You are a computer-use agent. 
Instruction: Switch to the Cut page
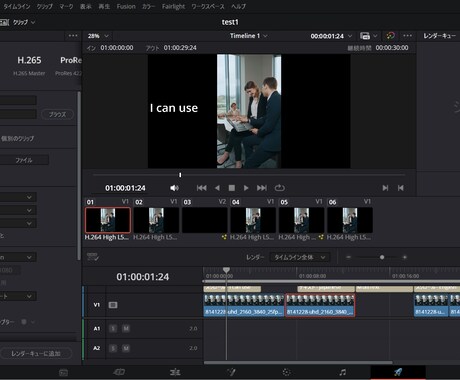click(119, 372)
